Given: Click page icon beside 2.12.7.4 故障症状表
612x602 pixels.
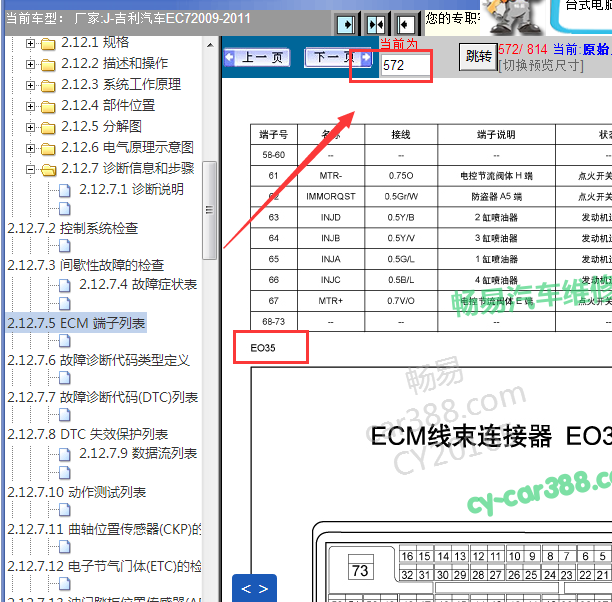Looking at the screenshot, I should coord(65,285).
